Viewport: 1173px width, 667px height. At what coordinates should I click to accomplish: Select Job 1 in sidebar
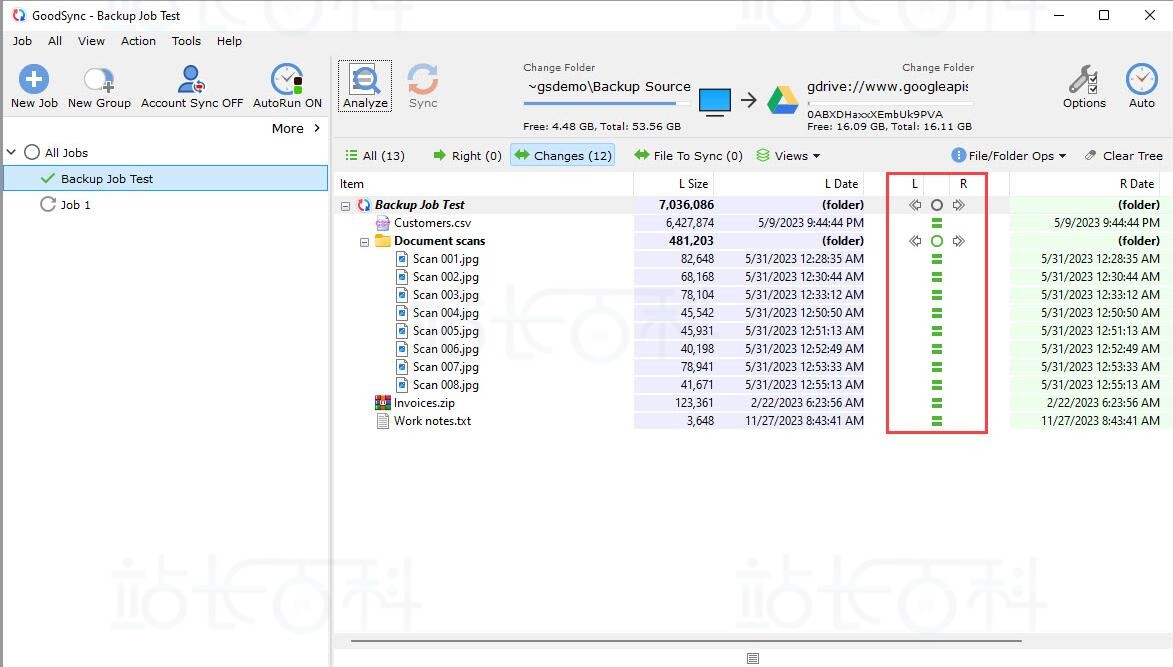75,204
